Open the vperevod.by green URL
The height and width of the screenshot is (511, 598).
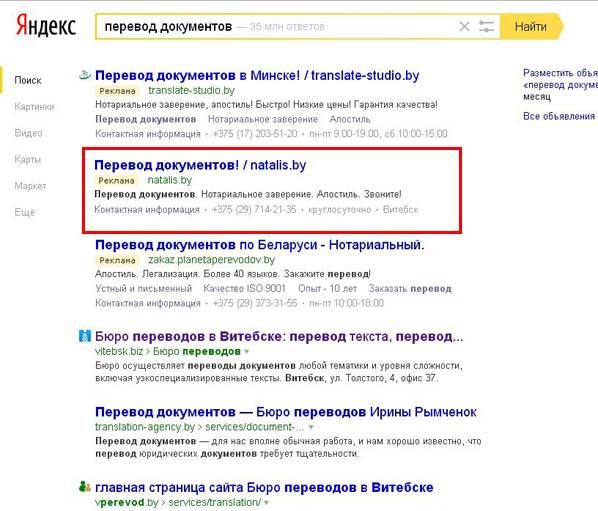tap(127, 502)
